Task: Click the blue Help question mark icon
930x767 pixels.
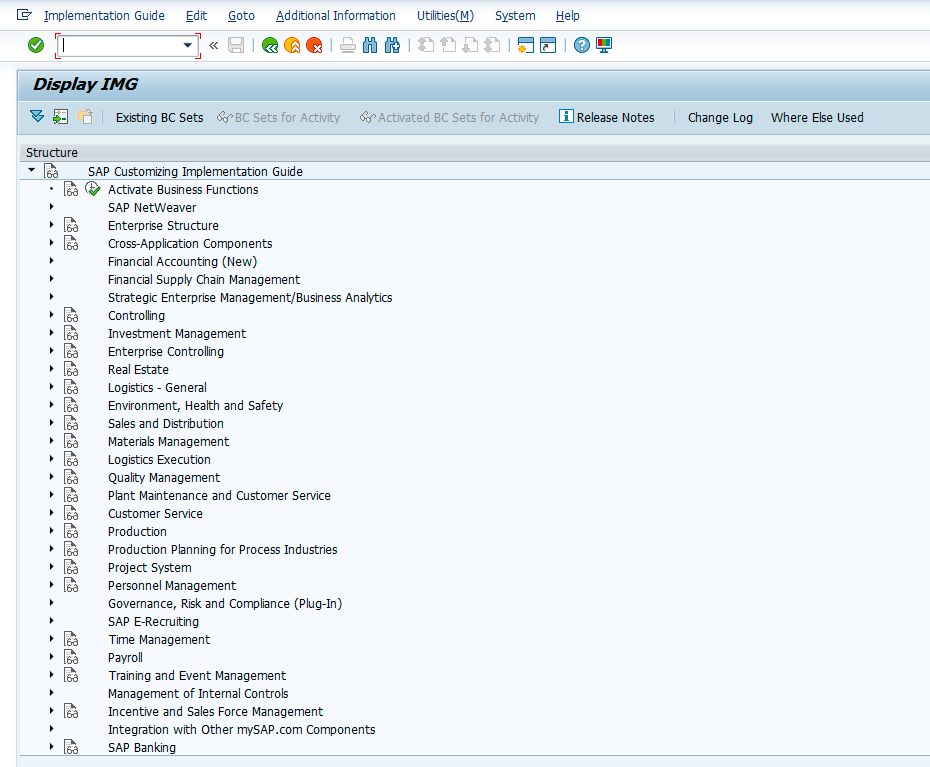Action: (x=582, y=45)
